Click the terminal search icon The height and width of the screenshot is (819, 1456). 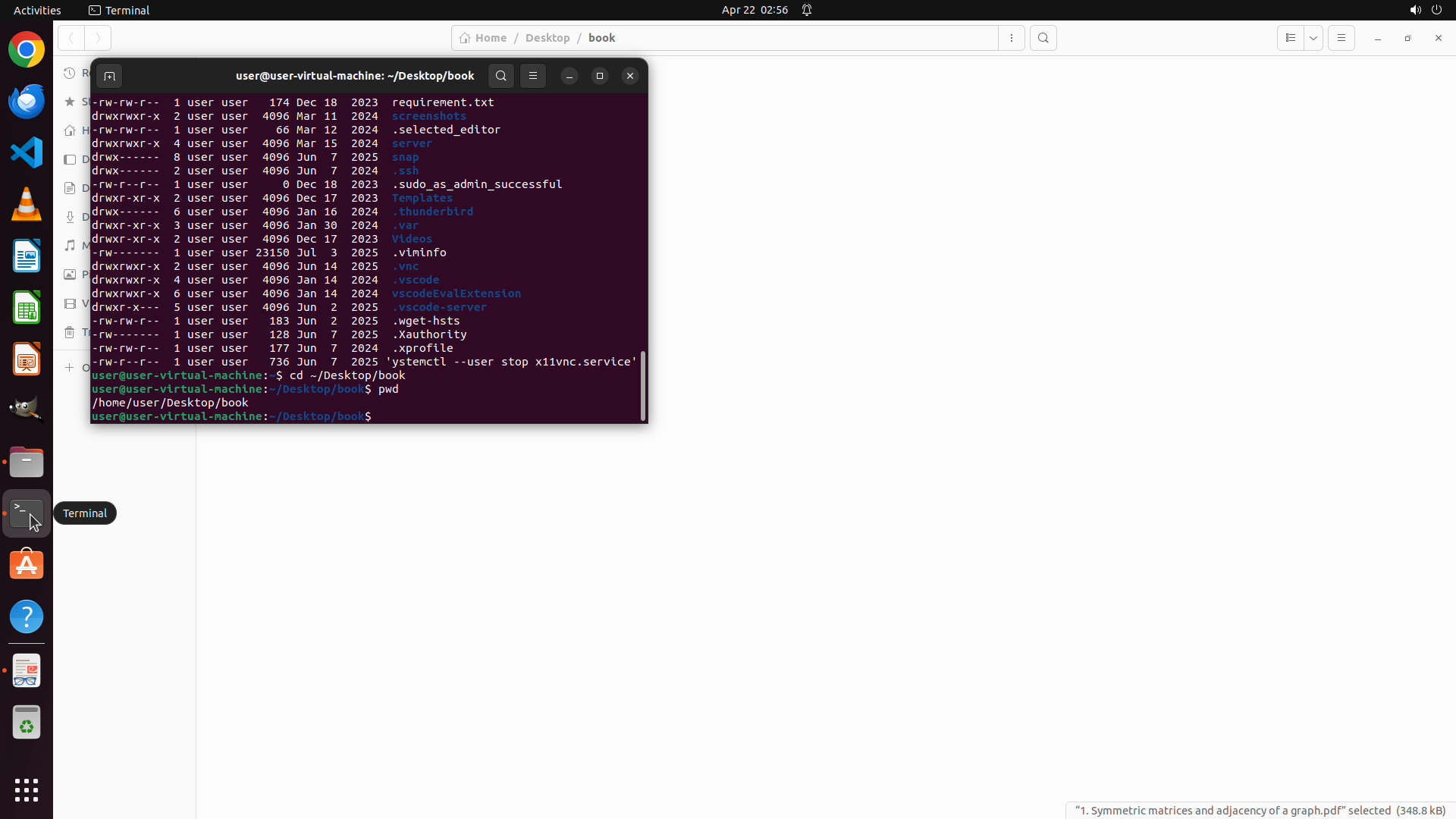(500, 76)
